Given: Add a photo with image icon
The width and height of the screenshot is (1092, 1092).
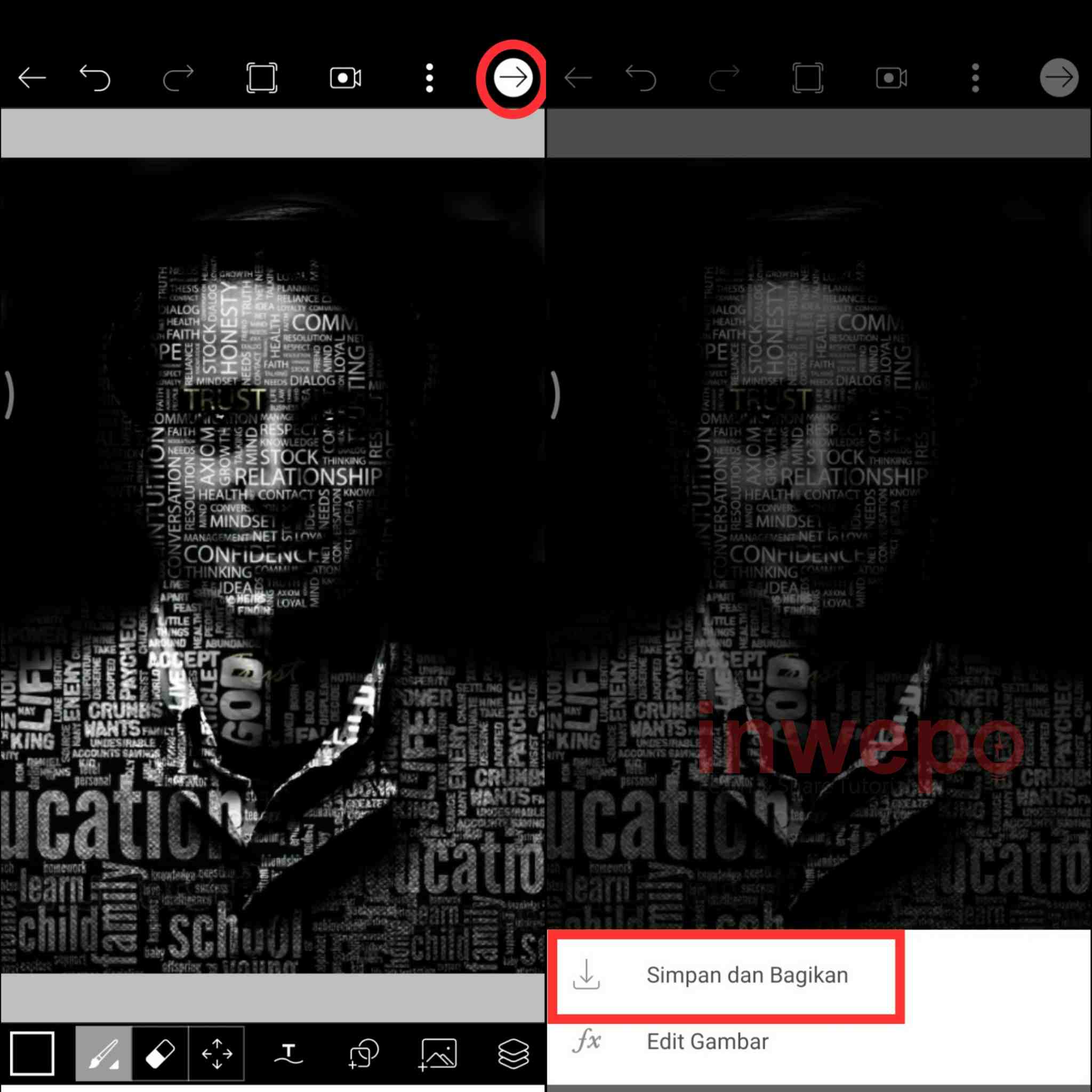Looking at the screenshot, I should click(439, 1054).
